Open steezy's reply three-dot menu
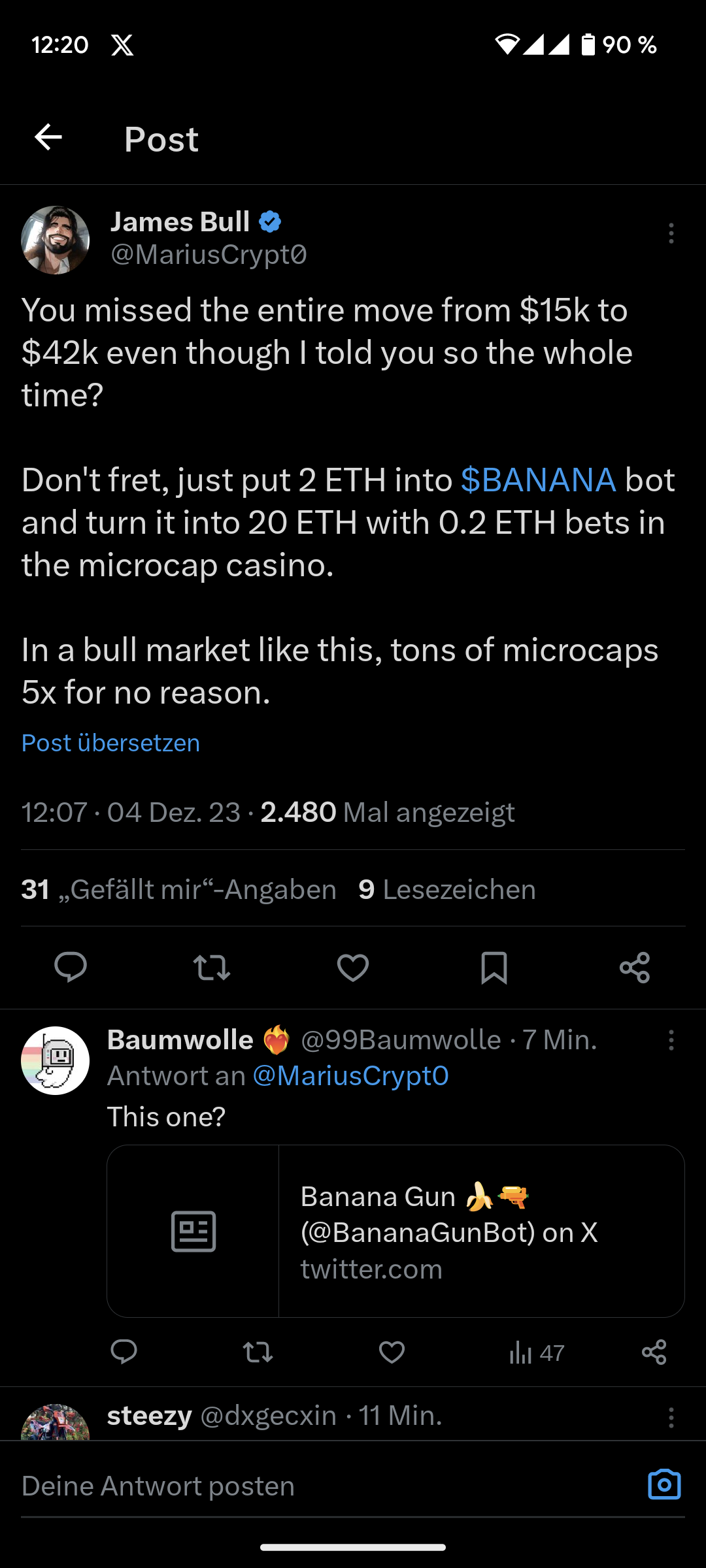The image size is (706, 1568). pyautogui.click(x=671, y=1417)
